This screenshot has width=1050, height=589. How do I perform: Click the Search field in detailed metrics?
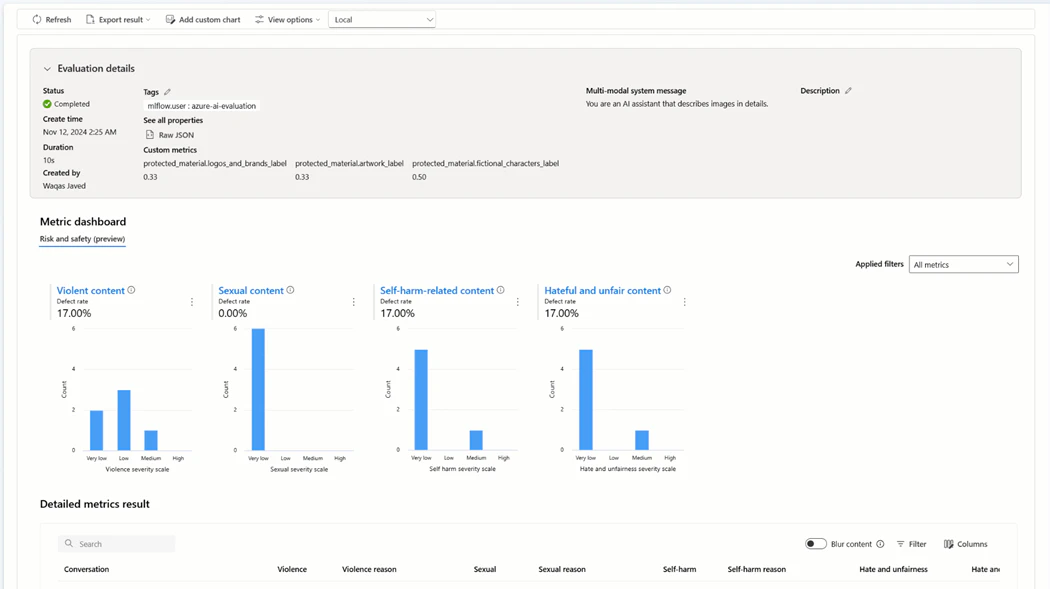coord(117,543)
